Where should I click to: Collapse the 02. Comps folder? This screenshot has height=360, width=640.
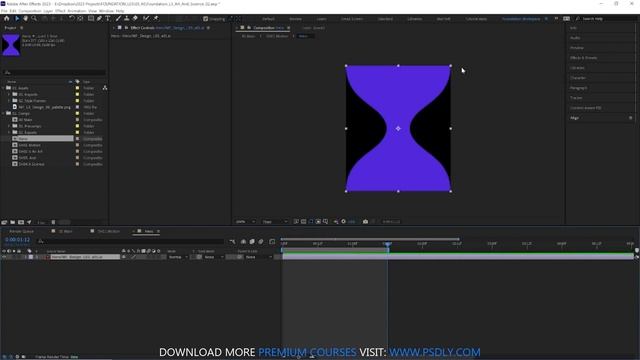tap(3, 113)
